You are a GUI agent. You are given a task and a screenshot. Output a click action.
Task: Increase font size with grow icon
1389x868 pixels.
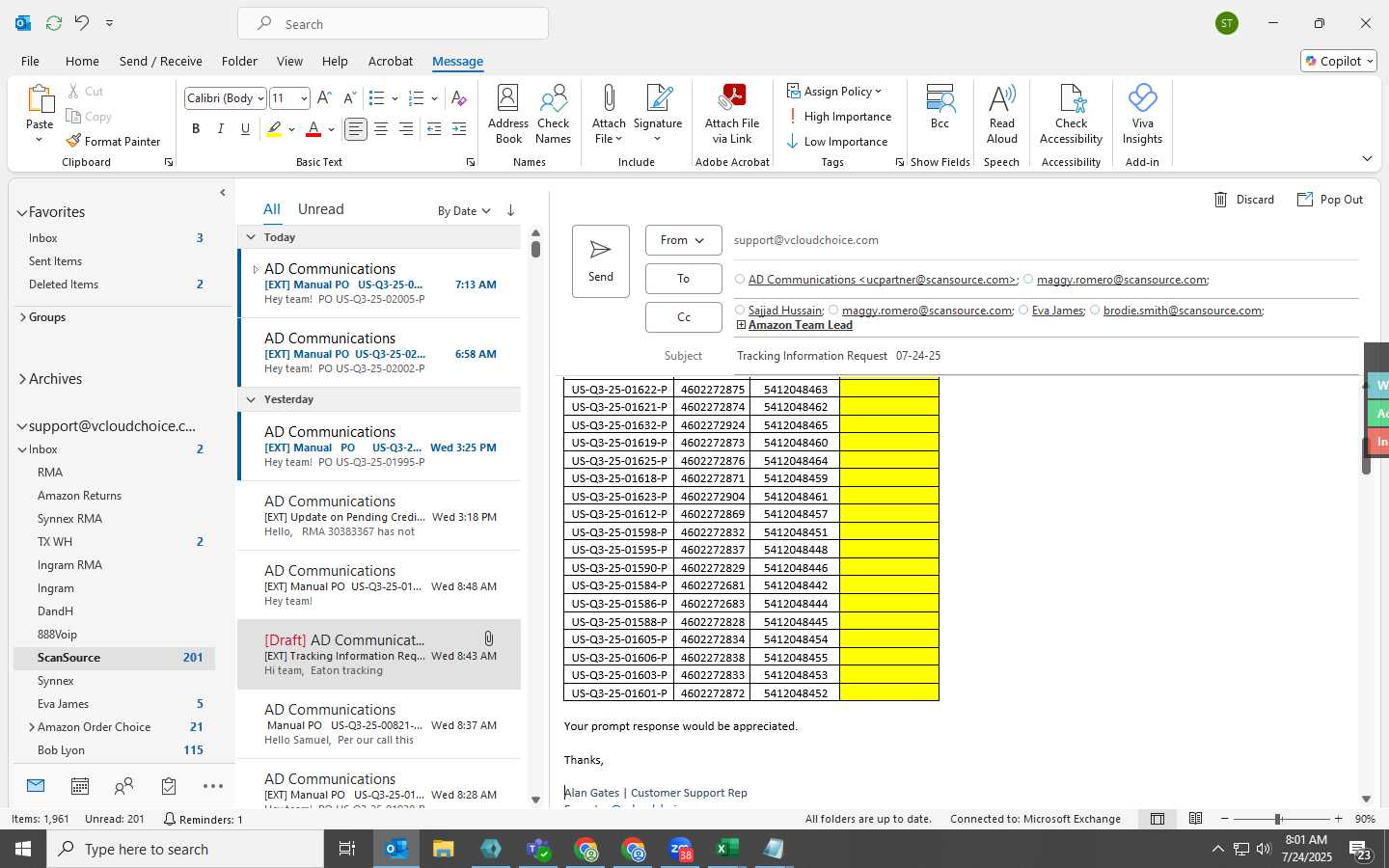coord(324,98)
